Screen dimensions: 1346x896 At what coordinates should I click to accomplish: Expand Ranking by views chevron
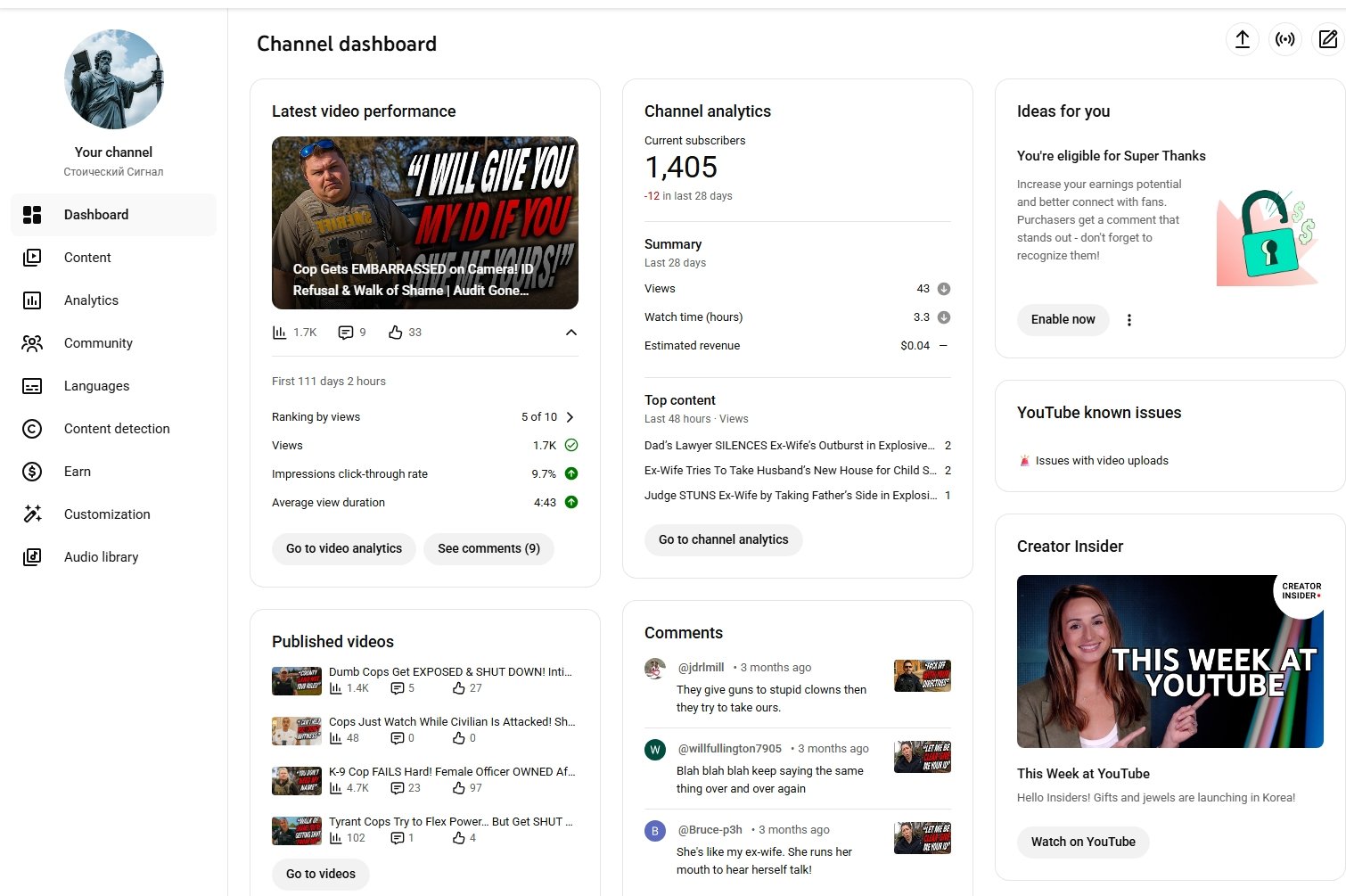click(570, 417)
